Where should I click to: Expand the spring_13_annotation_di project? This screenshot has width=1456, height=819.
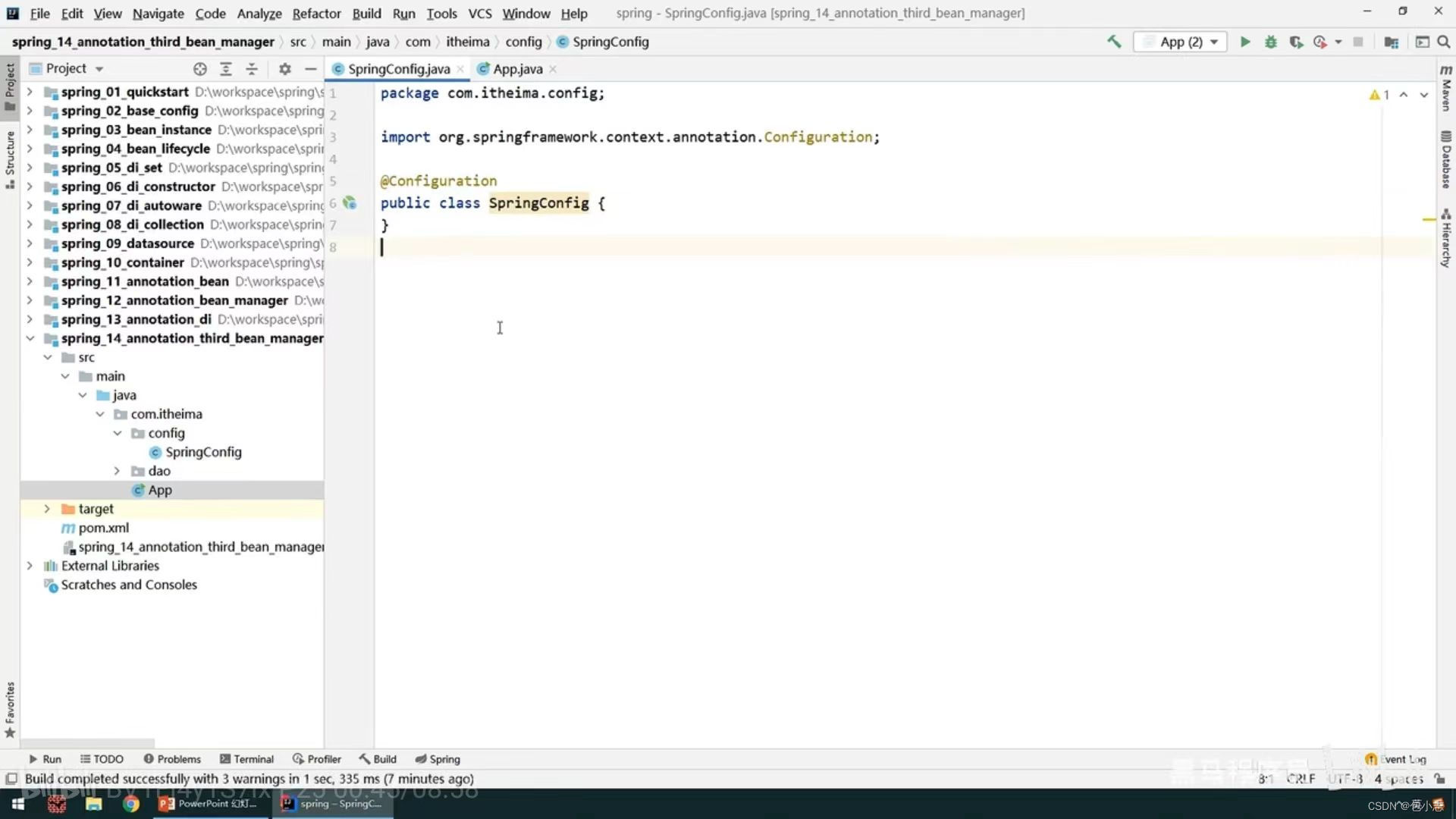(29, 318)
